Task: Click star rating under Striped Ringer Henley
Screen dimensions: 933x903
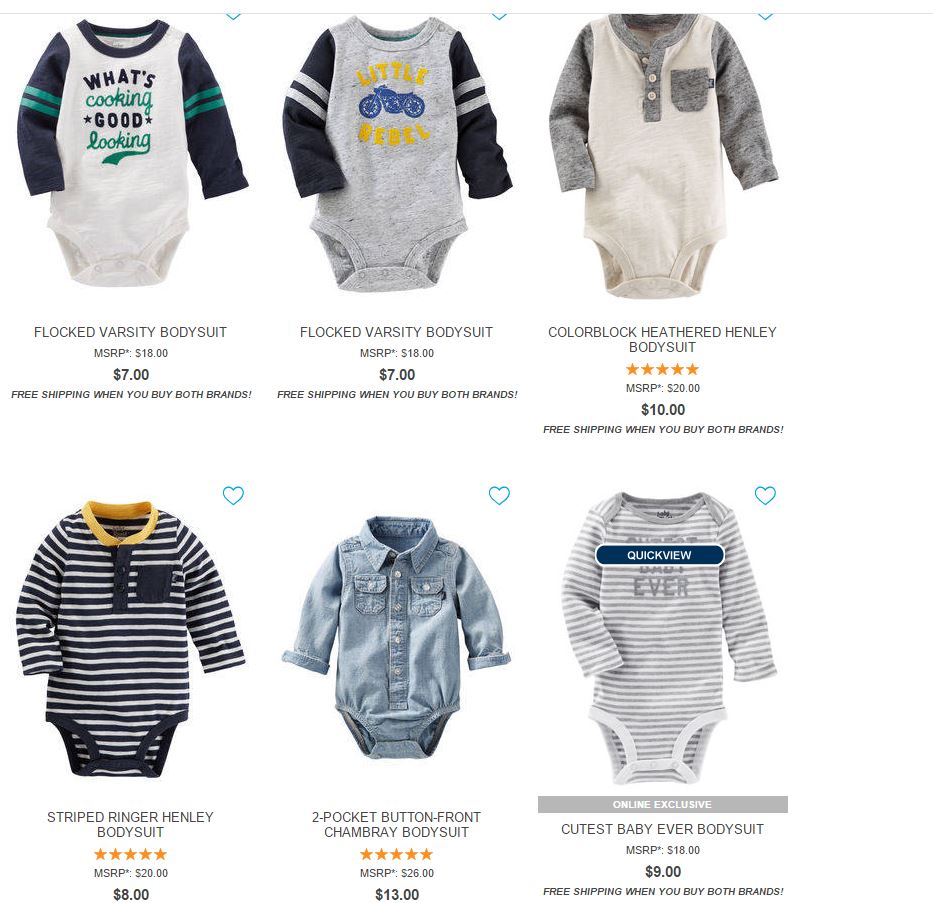Action: (130, 854)
